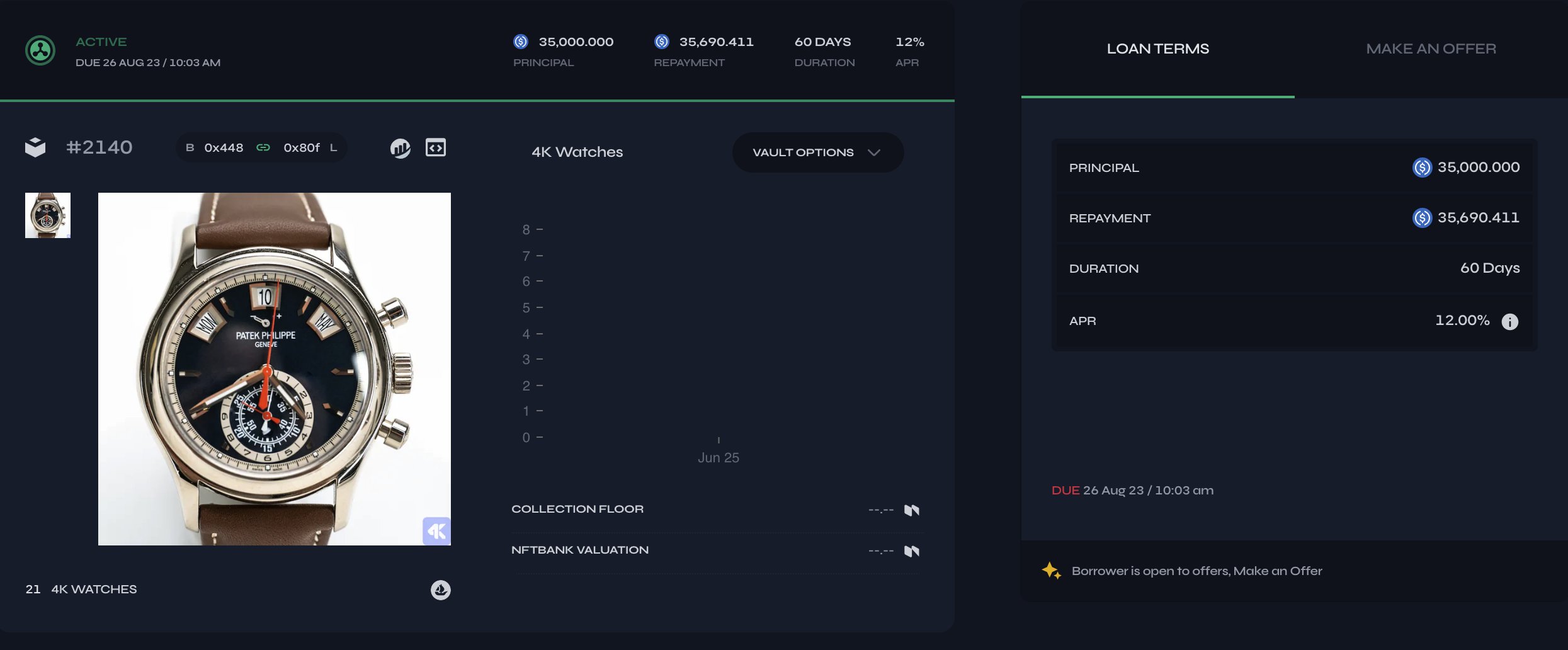Click Borrower is open to offers message
This screenshot has height=650, width=1568.
pos(1197,571)
